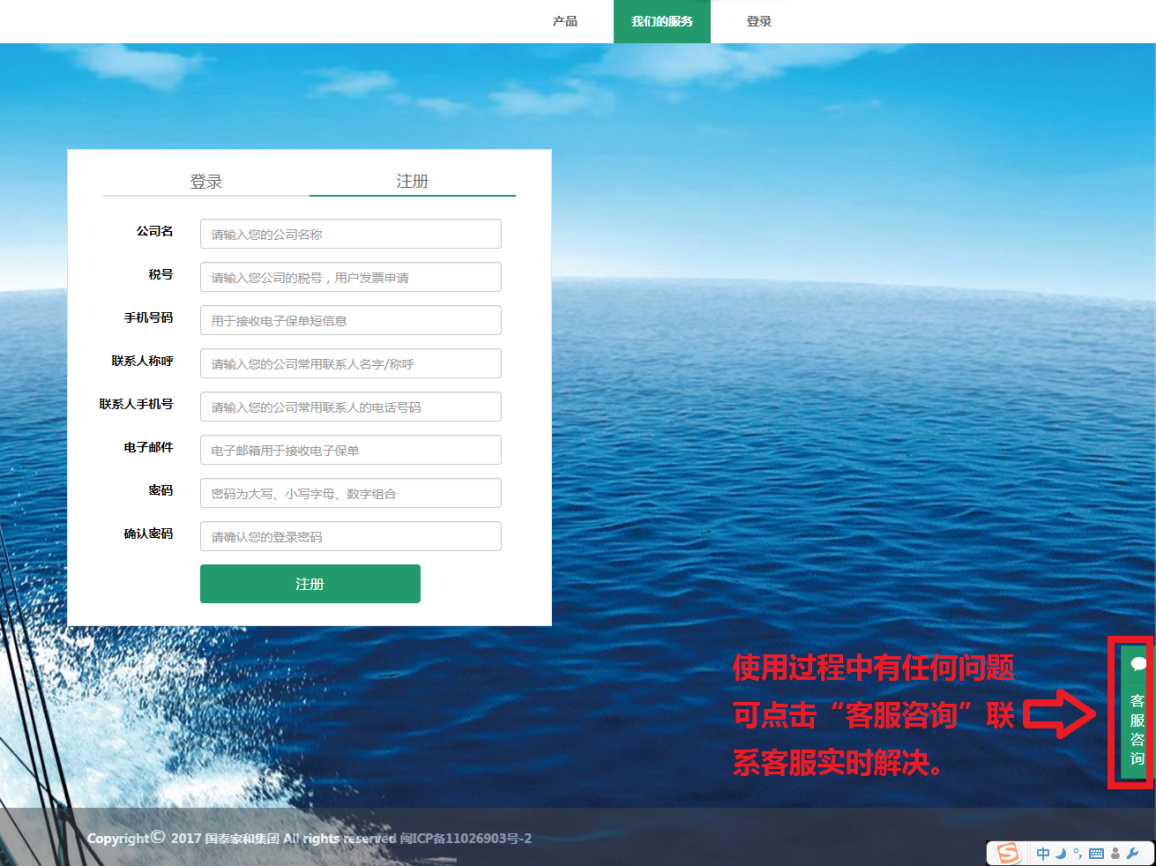Toggle Chinese input mode 中 icon

coord(1043,854)
